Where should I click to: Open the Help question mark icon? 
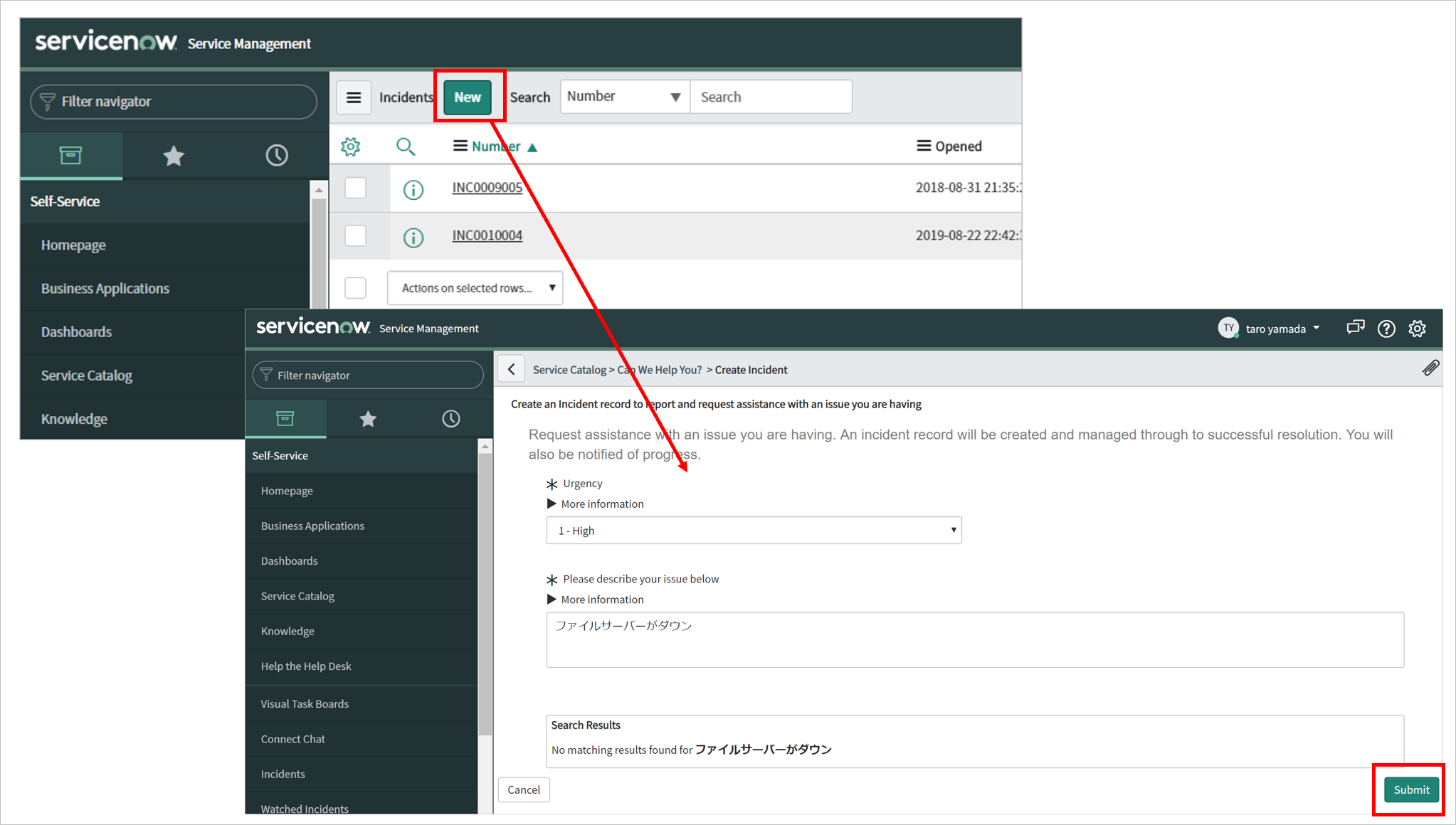1386,328
